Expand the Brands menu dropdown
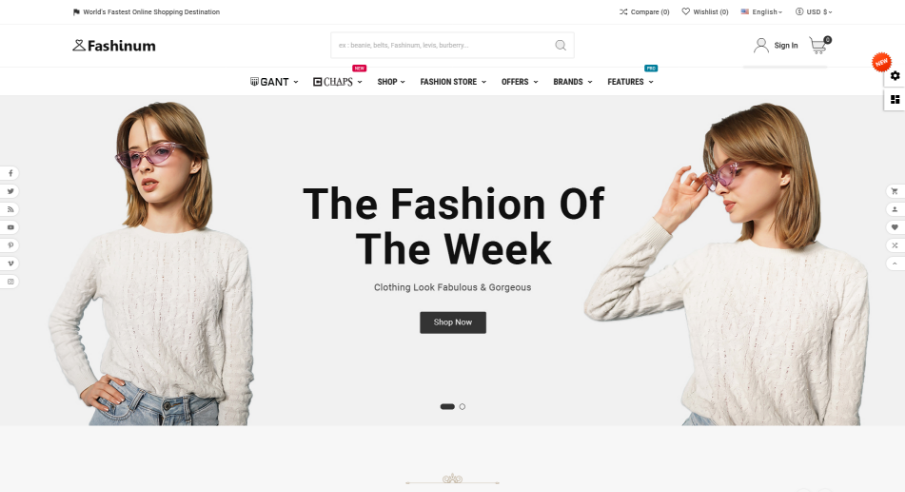Image resolution: width=905 pixels, height=492 pixels. (x=573, y=82)
